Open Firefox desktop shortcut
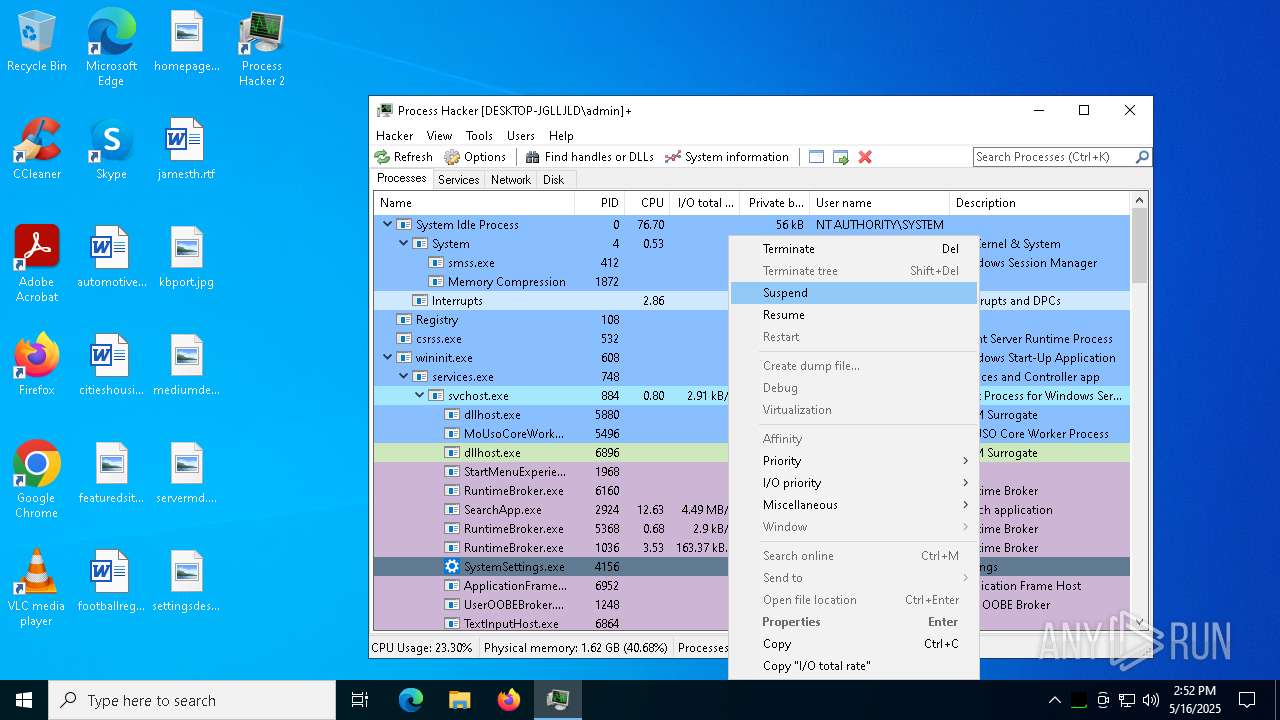1280x720 pixels. tap(37, 364)
